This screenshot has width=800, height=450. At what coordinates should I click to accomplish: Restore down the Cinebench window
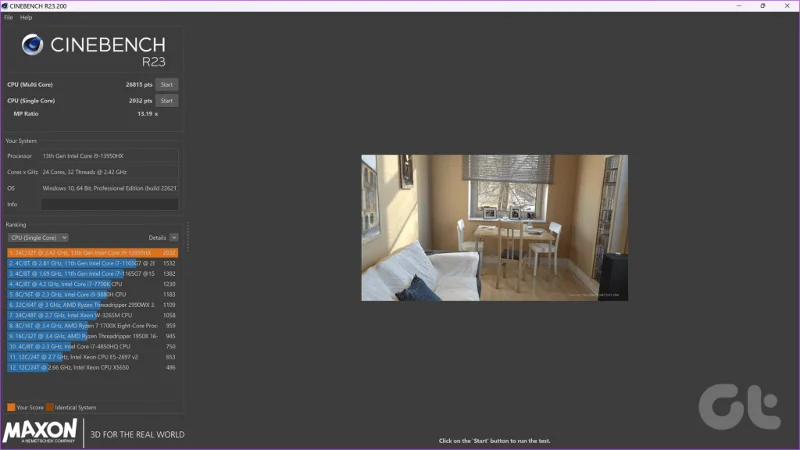(x=763, y=6)
